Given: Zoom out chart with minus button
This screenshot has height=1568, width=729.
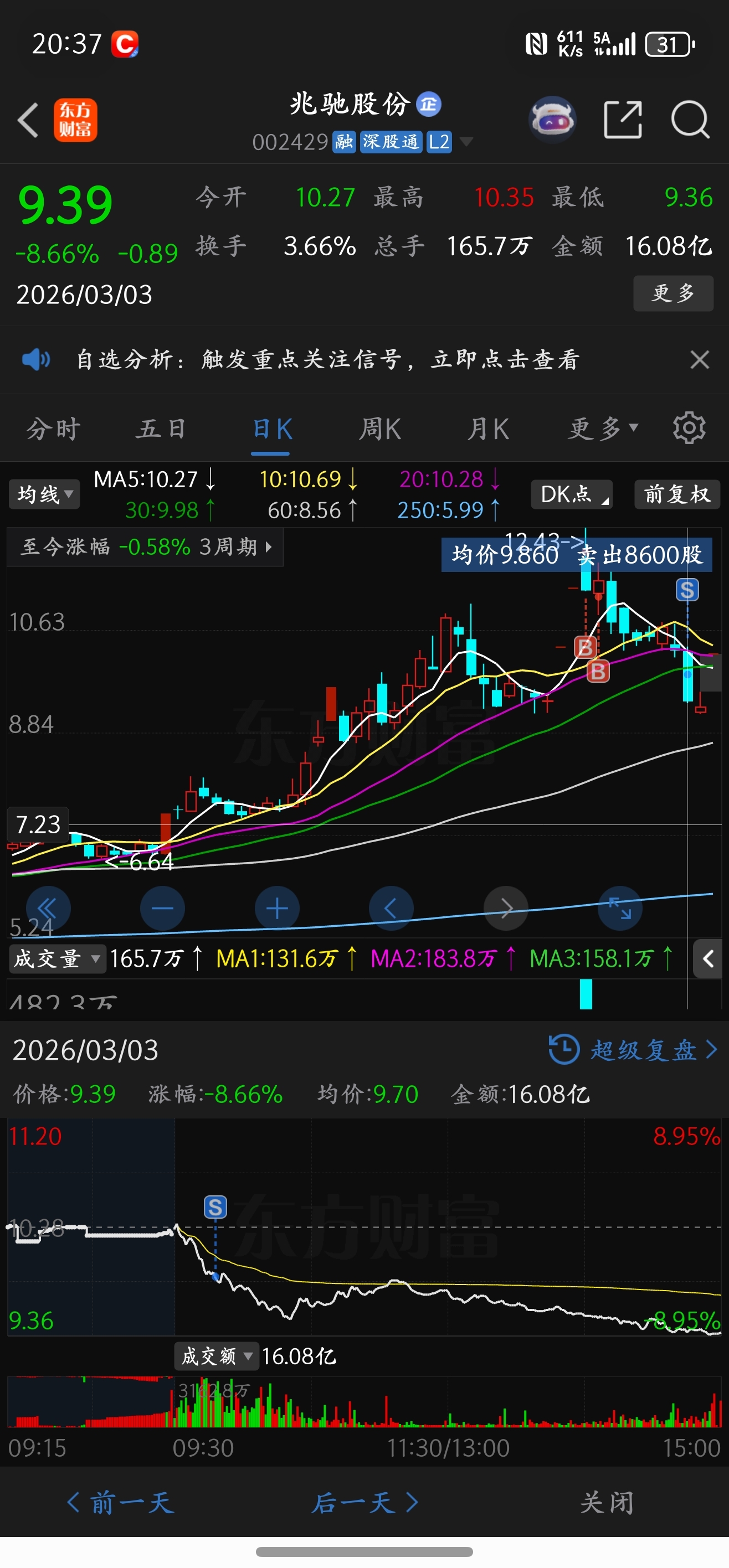Looking at the screenshot, I should [x=163, y=908].
